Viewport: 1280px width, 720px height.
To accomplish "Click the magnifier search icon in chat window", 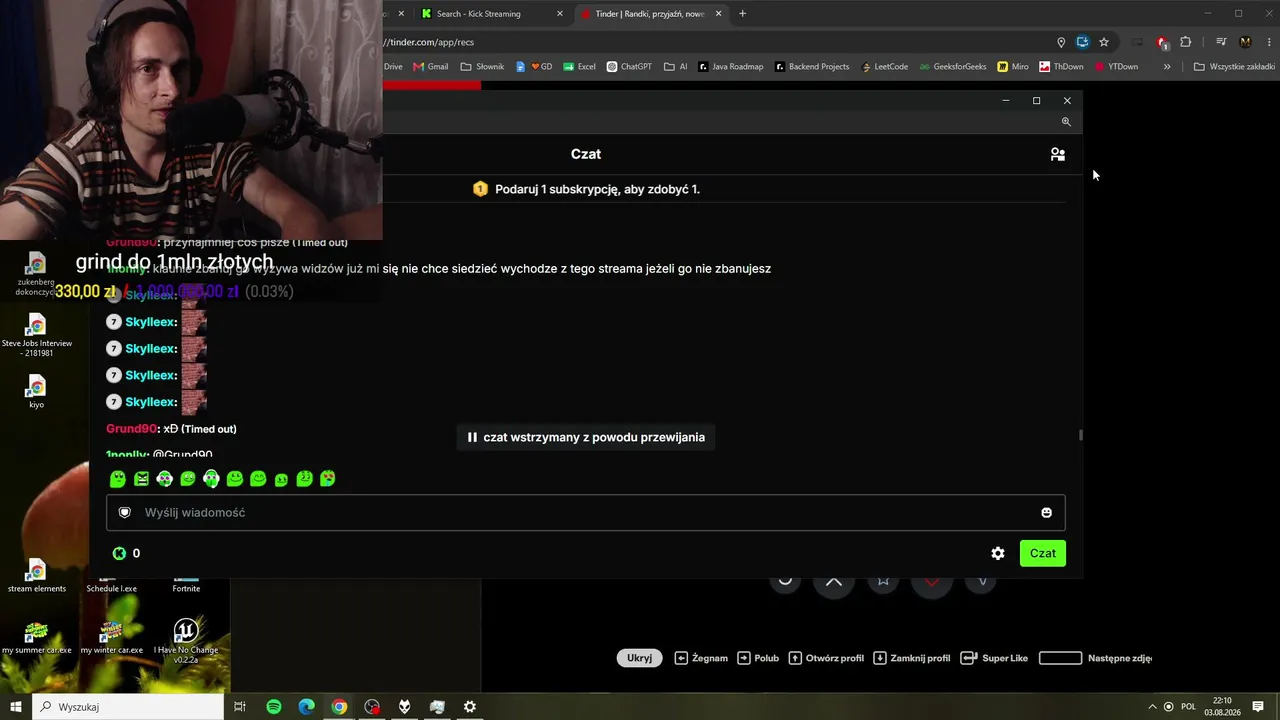I will click(x=1066, y=122).
